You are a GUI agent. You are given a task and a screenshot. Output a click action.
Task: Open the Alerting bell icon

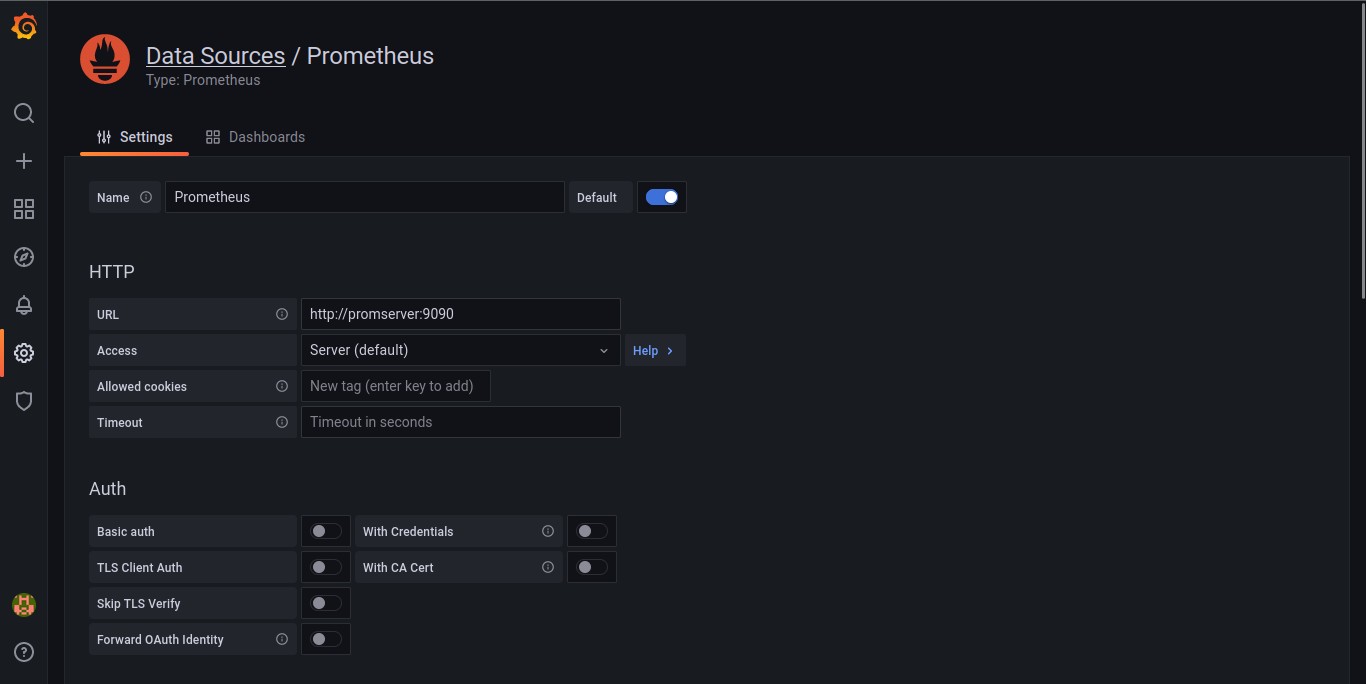[x=24, y=305]
